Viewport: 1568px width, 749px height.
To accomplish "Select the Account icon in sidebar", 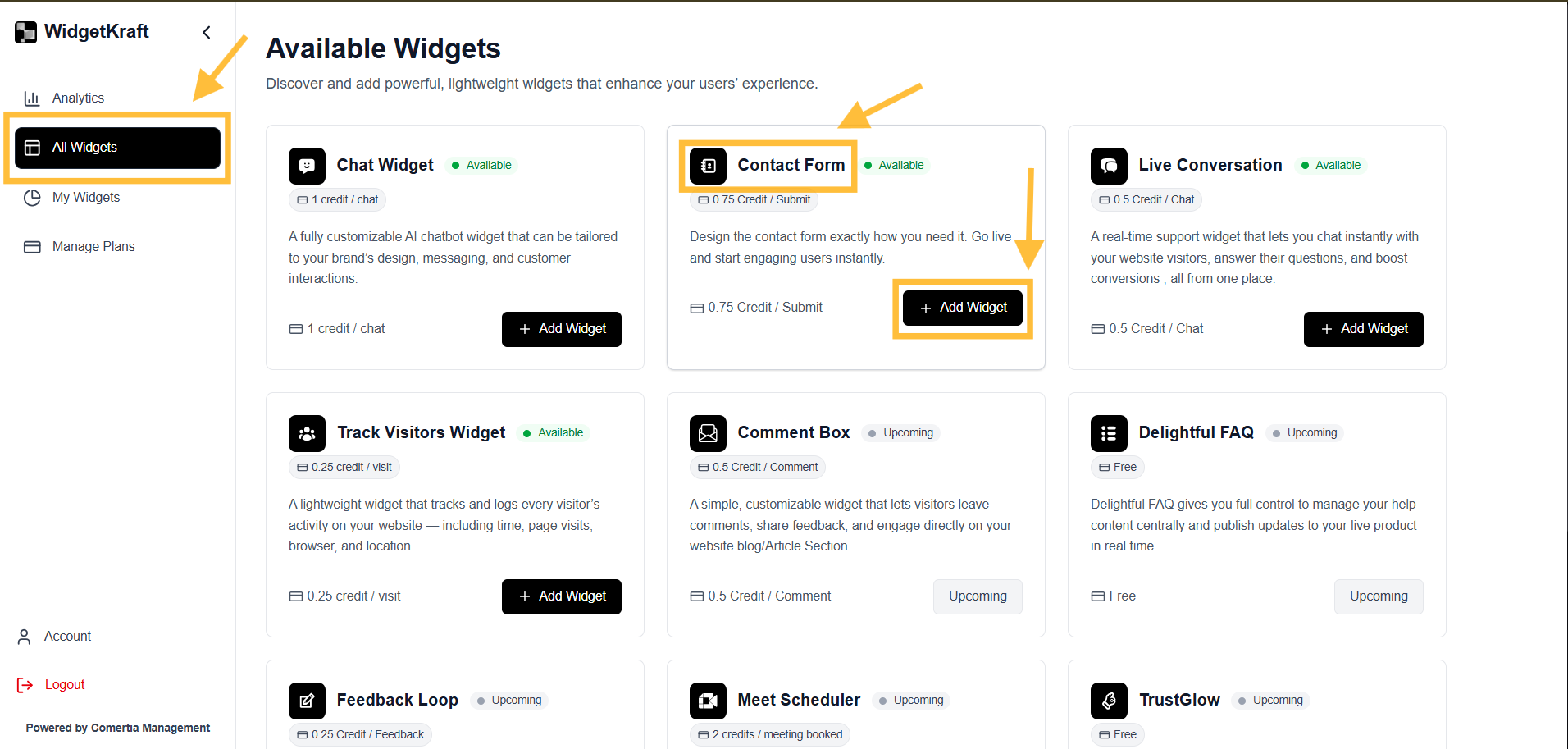I will tap(25, 636).
